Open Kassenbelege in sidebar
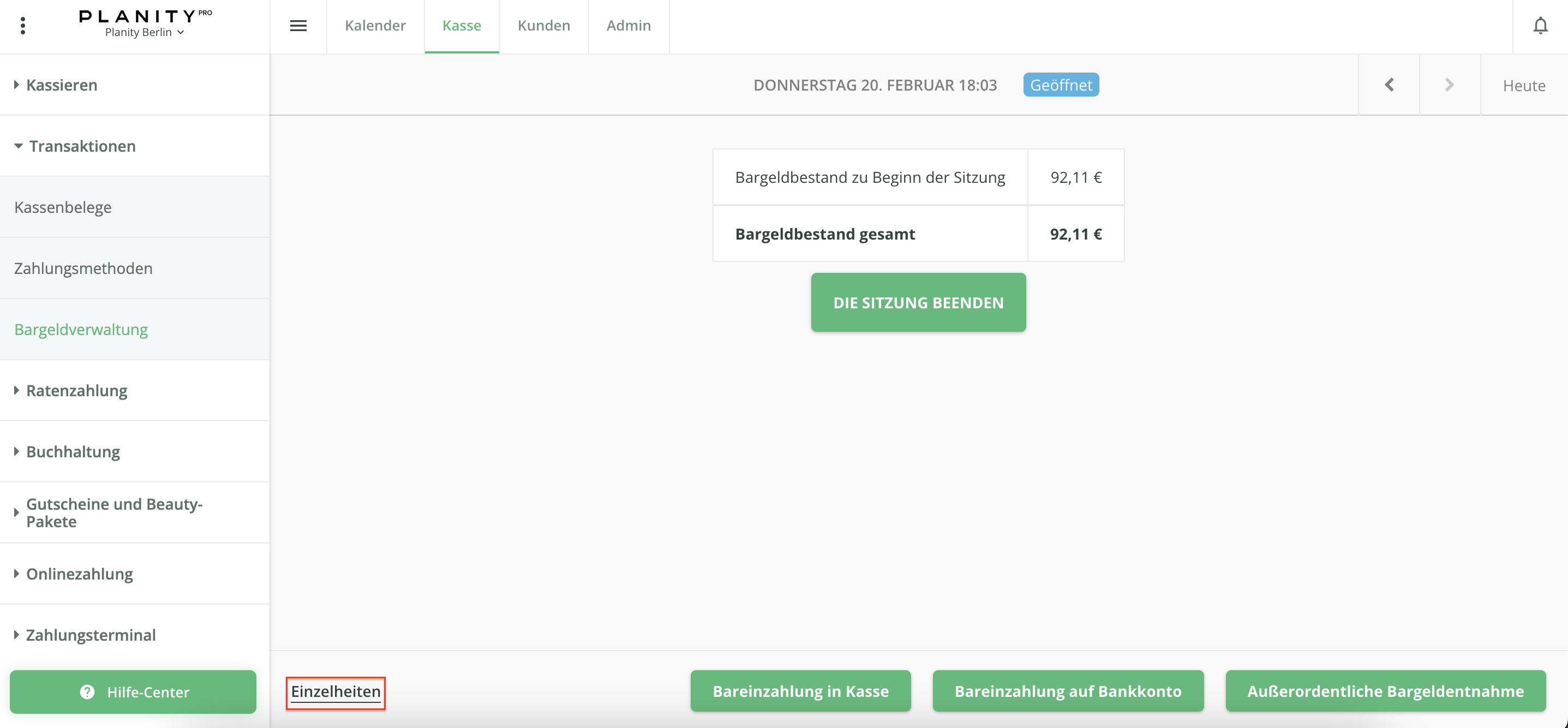Viewport: 1568px width, 728px height. (63, 207)
